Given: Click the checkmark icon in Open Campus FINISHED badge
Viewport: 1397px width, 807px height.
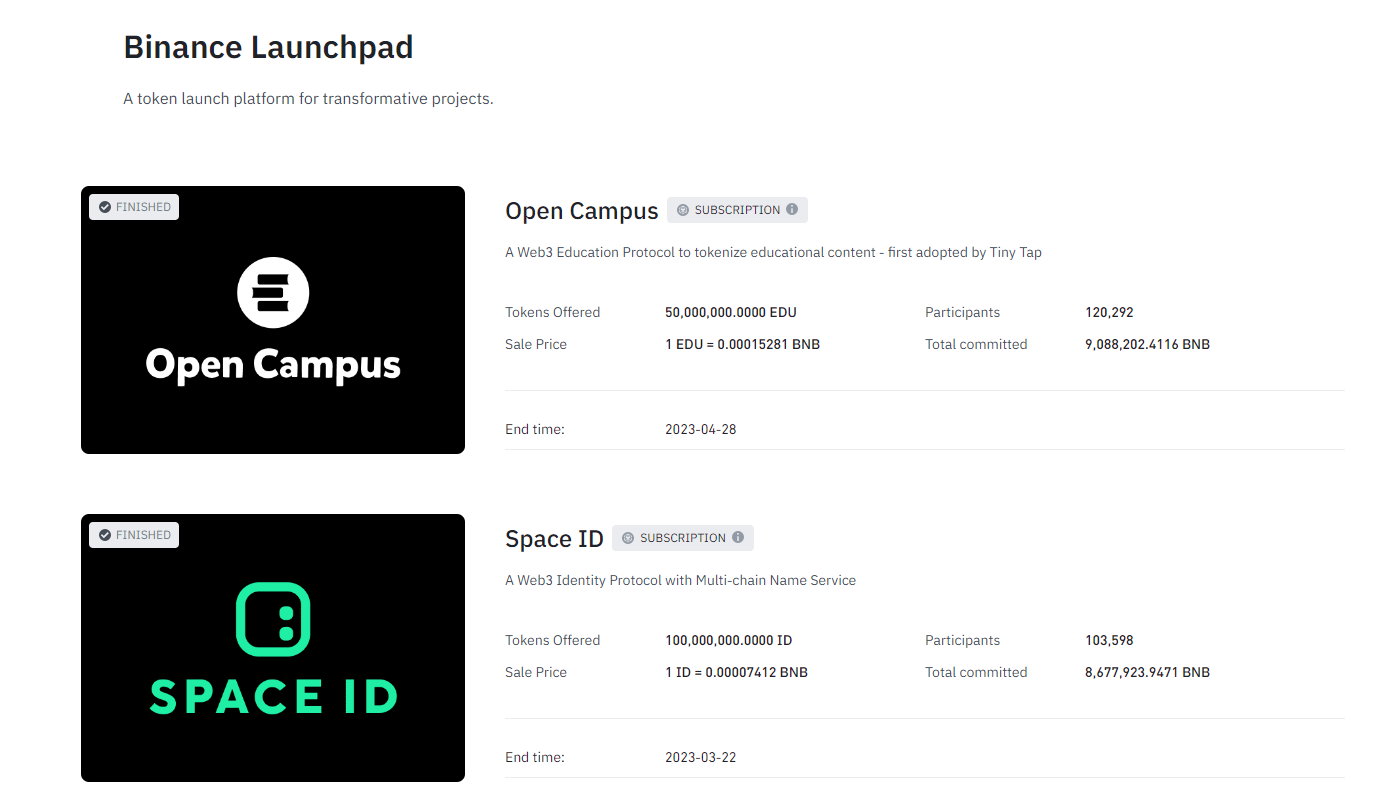Looking at the screenshot, I should coord(104,207).
